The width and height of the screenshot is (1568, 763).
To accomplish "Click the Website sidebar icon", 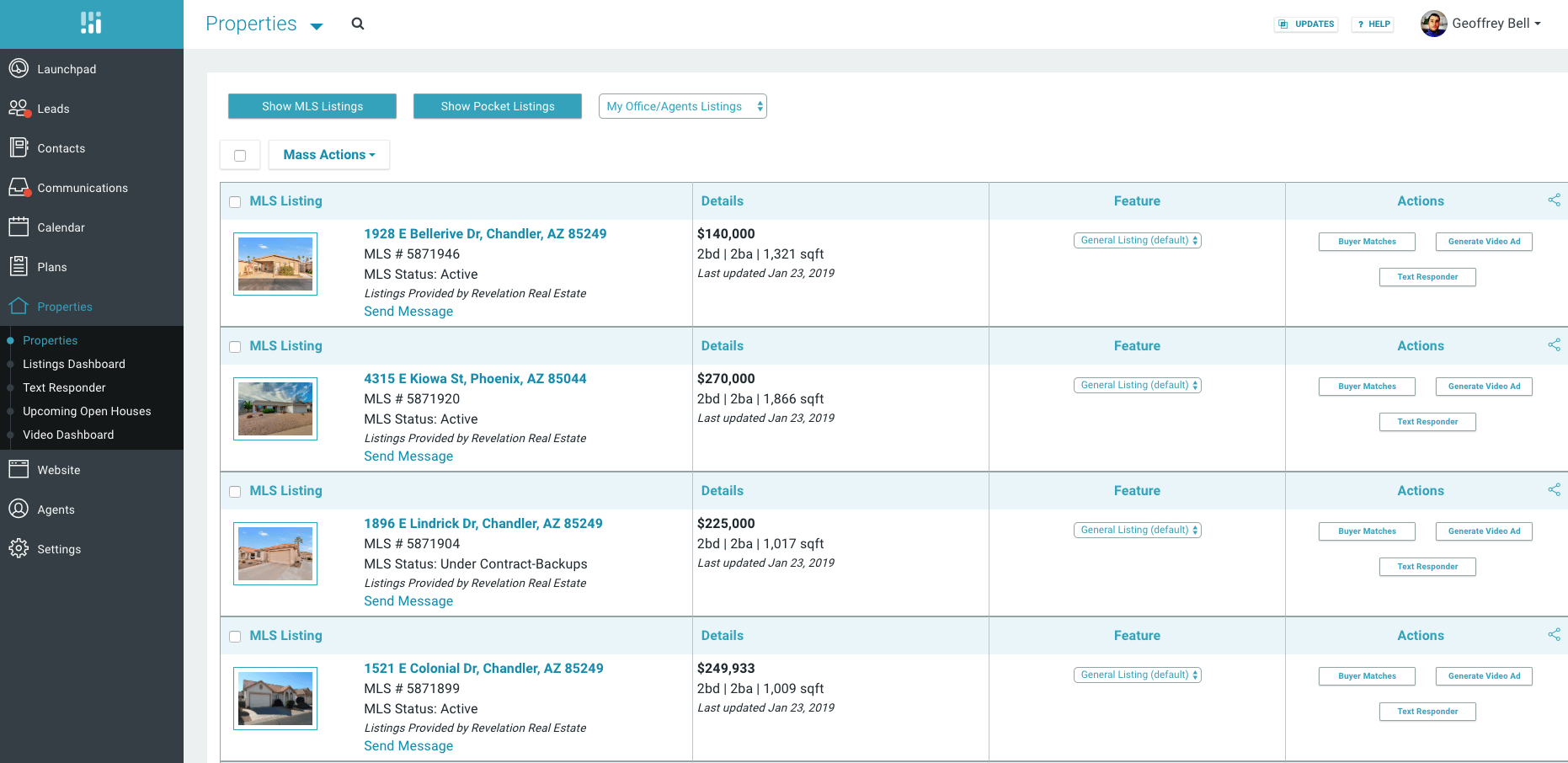I will pyautogui.click(x=19, y=469).
